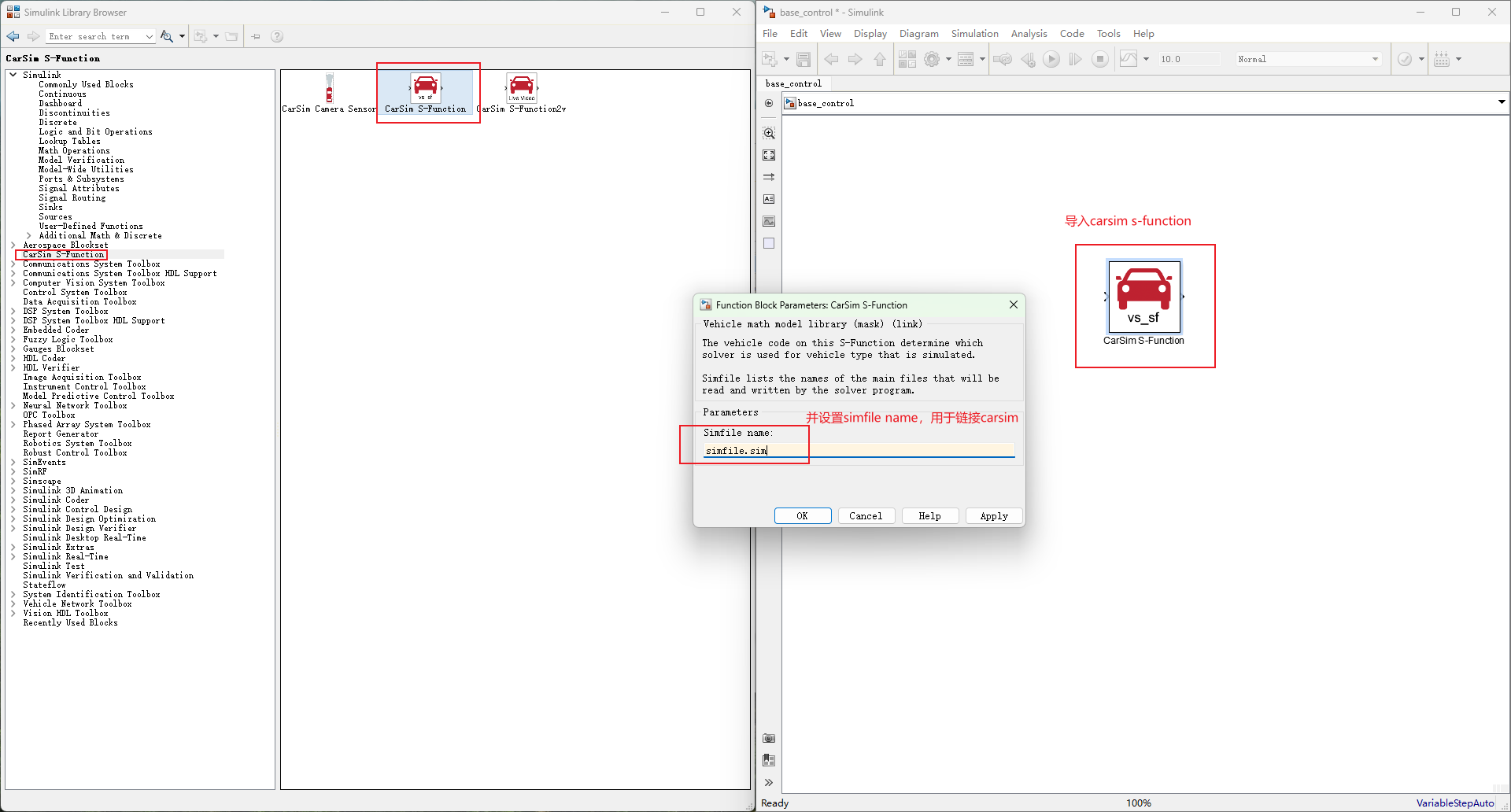Click the Simulation Data Inspector icon
Screen dimensions: 1511x812
pos(1129,59)
